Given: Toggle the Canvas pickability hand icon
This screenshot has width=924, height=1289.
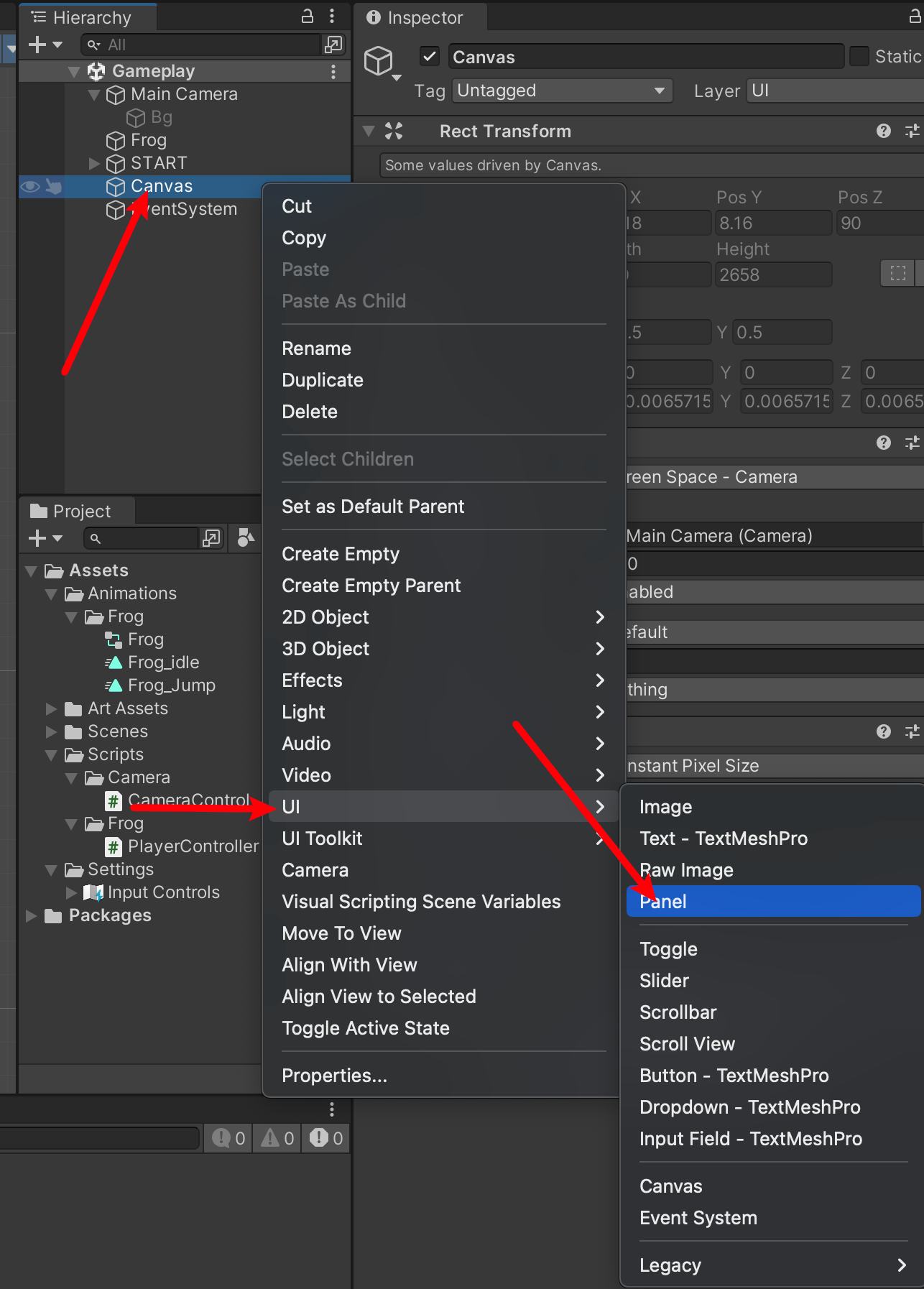Looking at the screenshot, I should (54, 186).
